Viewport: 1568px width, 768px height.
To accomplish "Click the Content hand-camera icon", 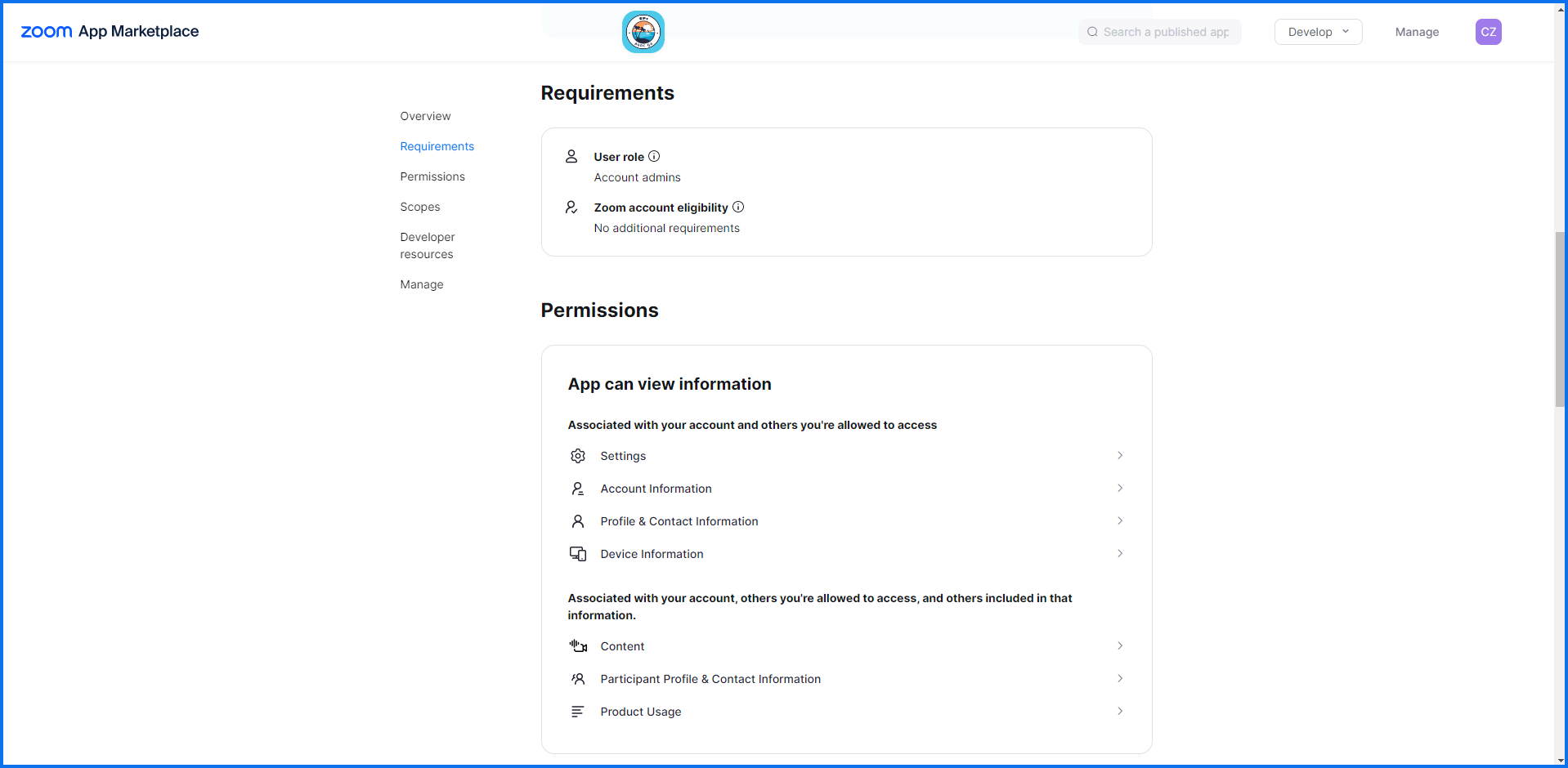I will (x=578, y=646).
